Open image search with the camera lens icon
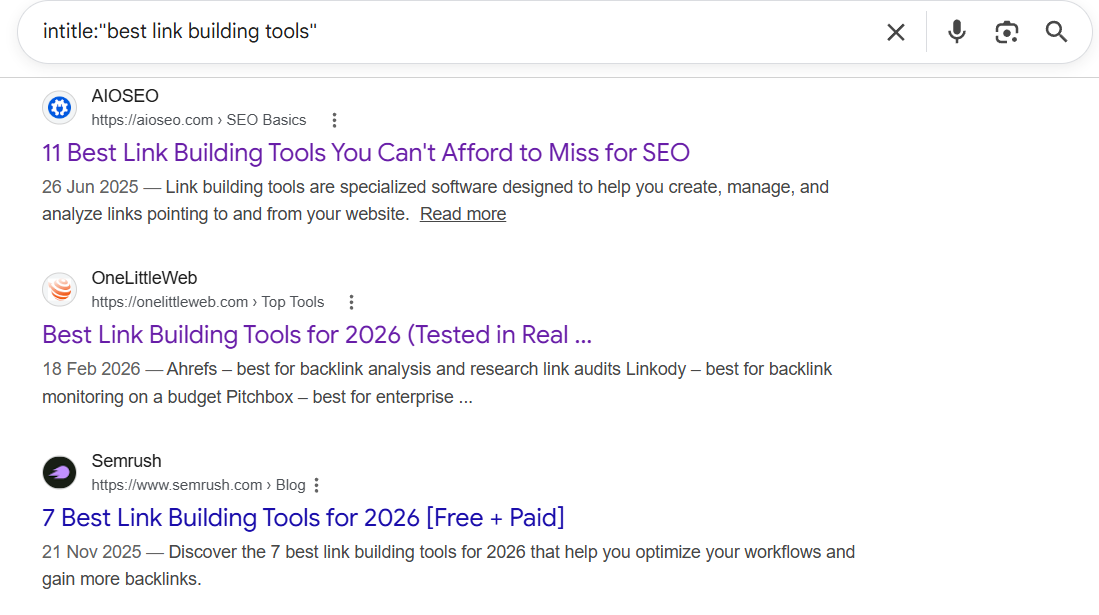 coord(1006,32)
